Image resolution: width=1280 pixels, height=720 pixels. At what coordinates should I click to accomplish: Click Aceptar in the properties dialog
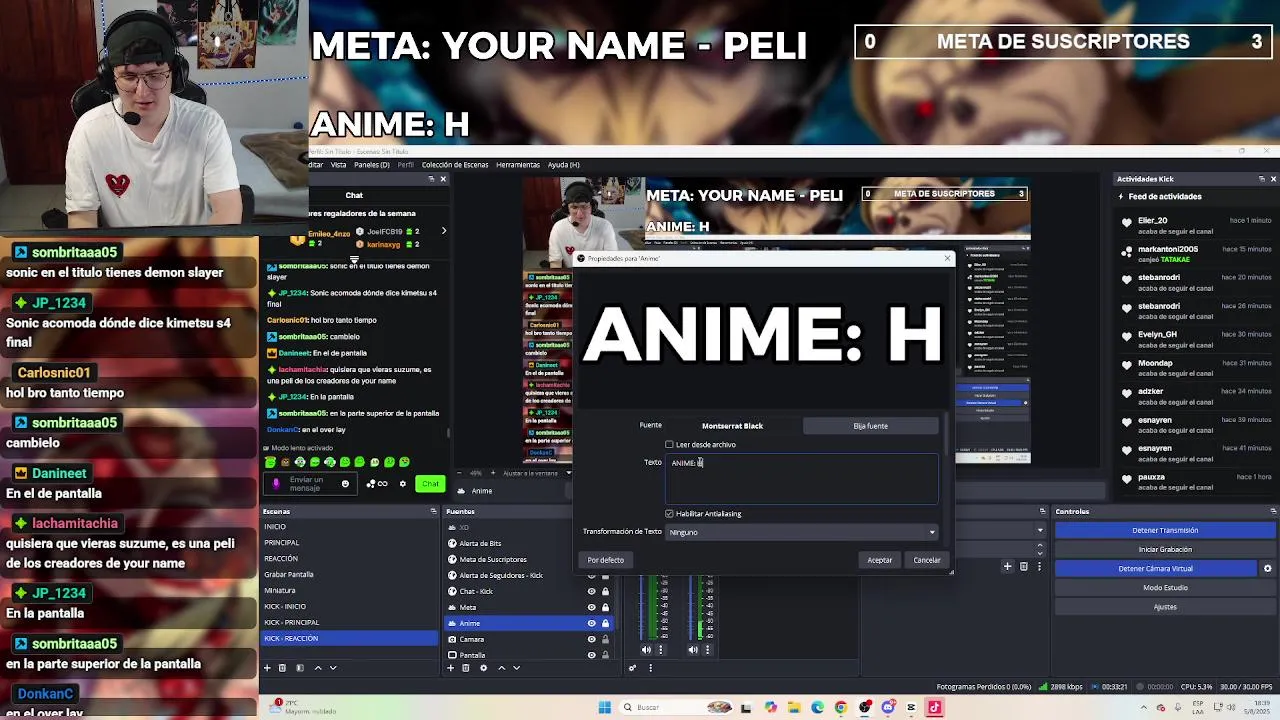880,560
